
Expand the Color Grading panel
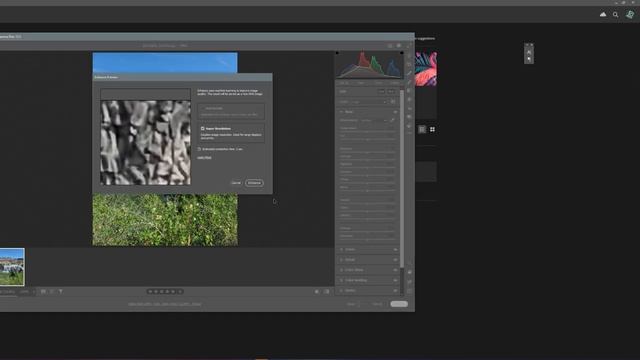(341, 280)
